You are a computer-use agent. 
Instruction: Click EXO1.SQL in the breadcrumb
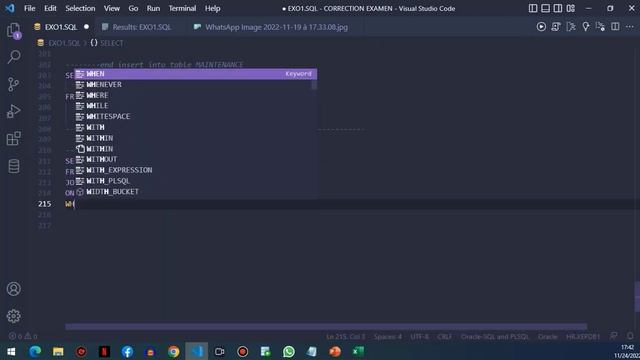click(64, 43)
